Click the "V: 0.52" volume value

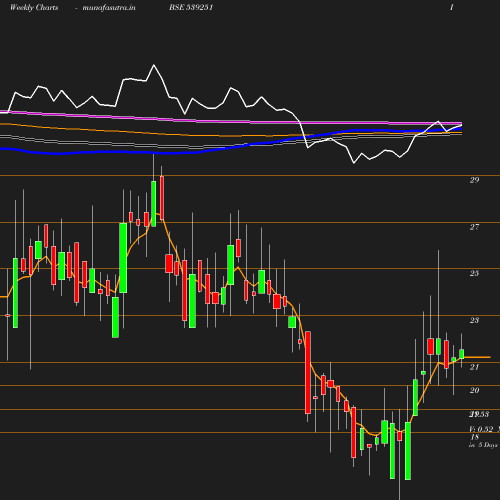tap(481, 429)
